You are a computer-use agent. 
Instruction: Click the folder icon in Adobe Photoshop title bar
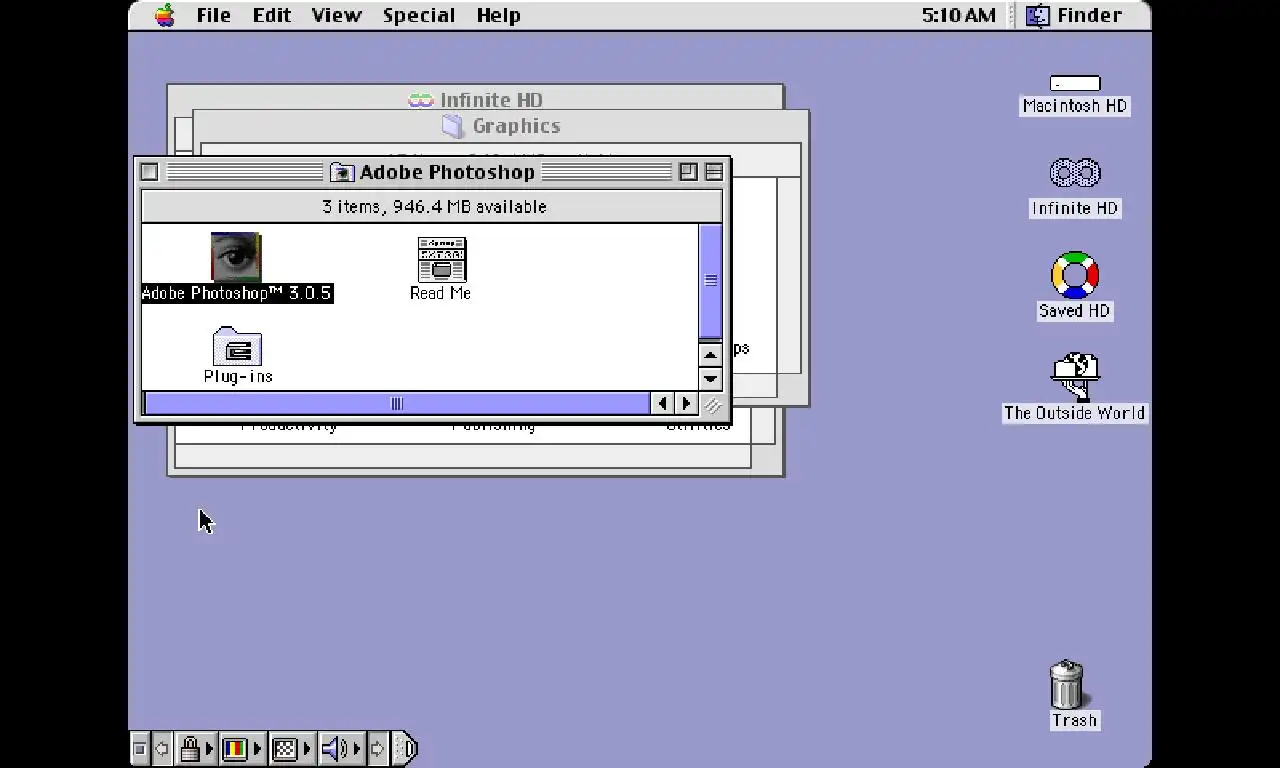click(342, 172)
